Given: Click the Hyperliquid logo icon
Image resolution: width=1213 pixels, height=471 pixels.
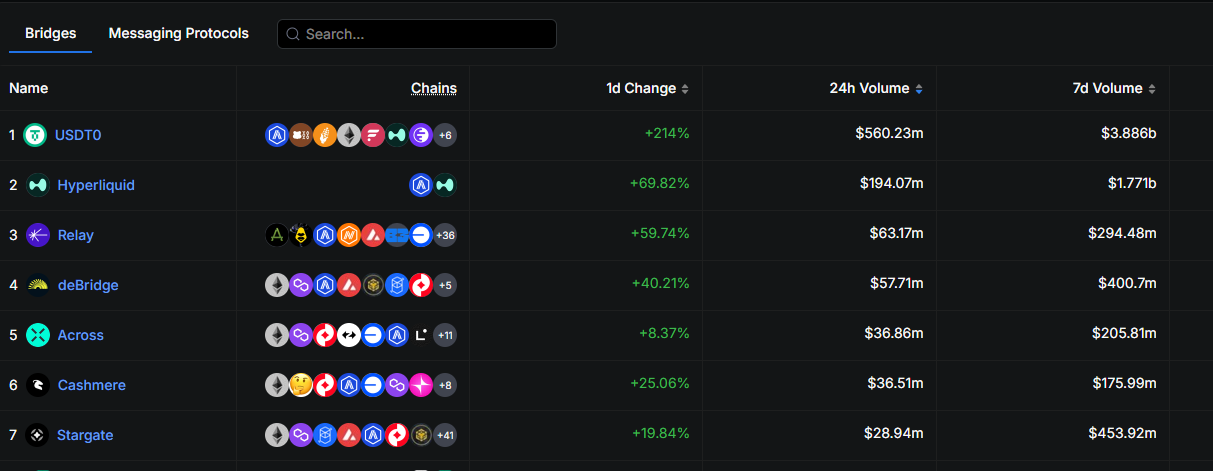Looking at the screenshot, I should pyautogui.click(x=37, y=185).
